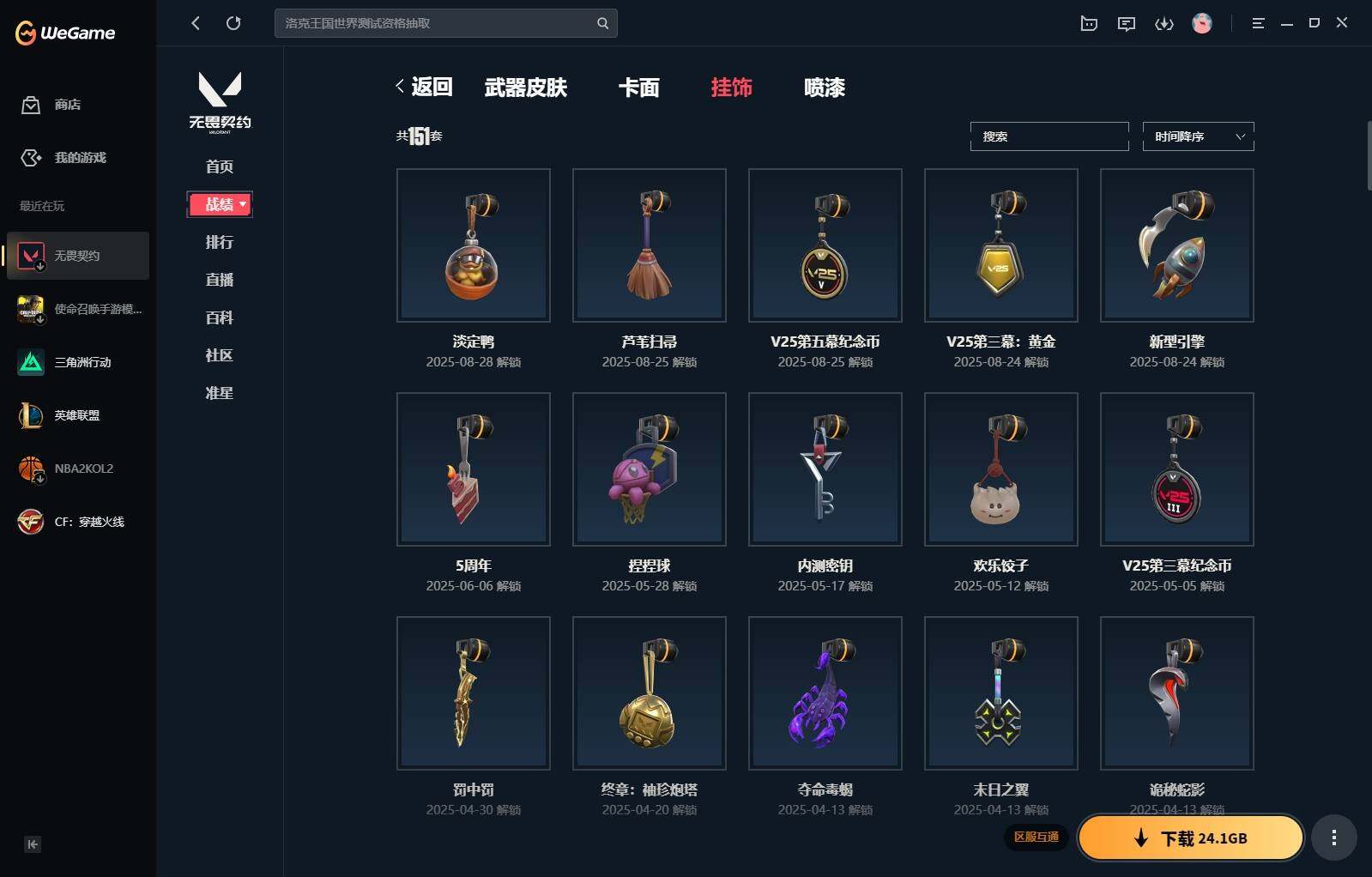The image size is (1372, 877).
Task: Open the three-dot more options button
Action: [1333, 838]
